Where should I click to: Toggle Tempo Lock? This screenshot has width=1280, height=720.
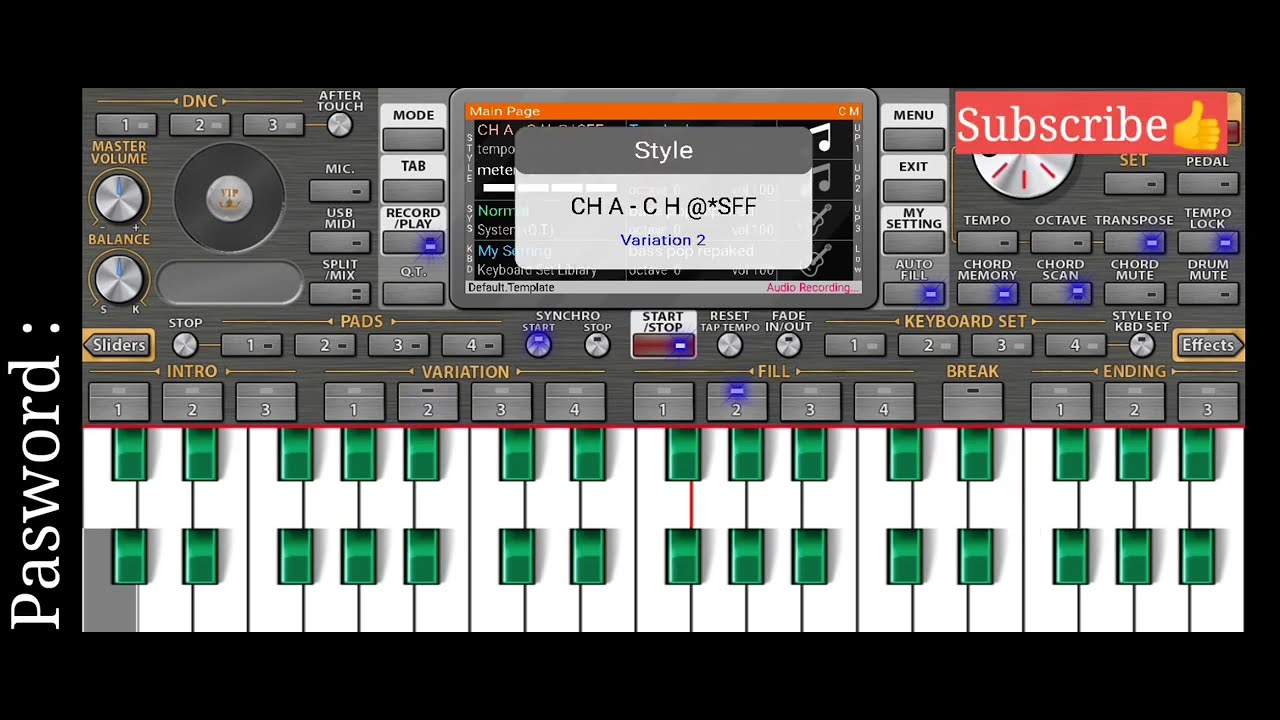tap(1208, 242)
